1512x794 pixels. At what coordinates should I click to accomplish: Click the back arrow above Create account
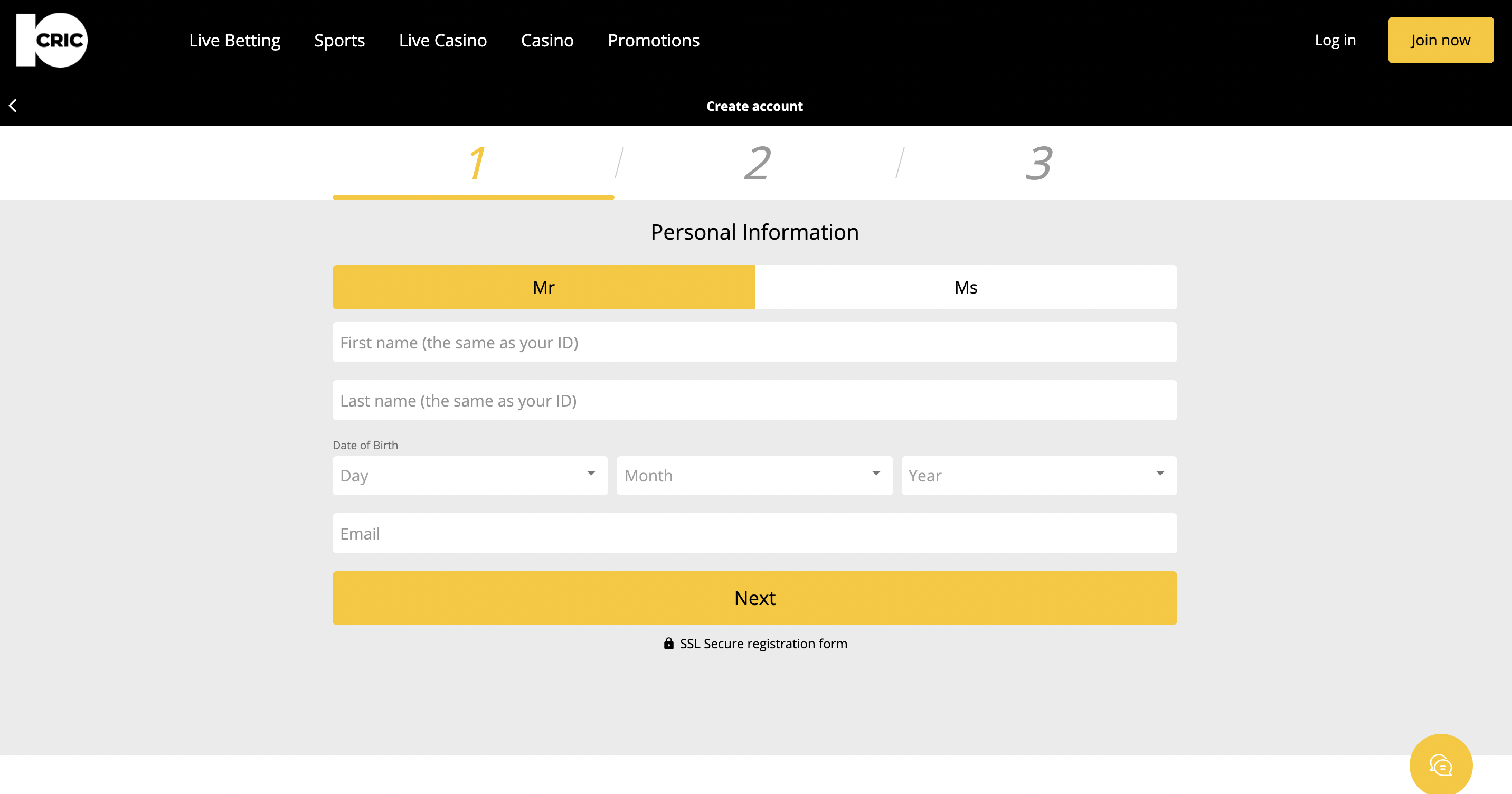[x=12, y=106]
